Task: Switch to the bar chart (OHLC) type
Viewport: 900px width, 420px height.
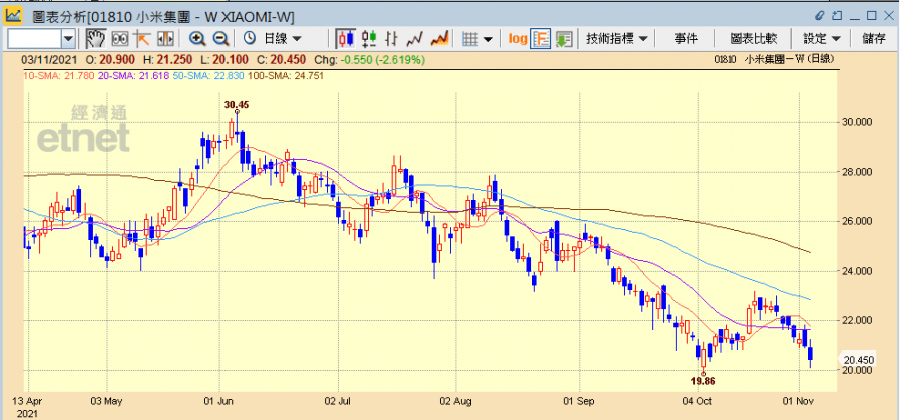Action: (x=393, y=38)
